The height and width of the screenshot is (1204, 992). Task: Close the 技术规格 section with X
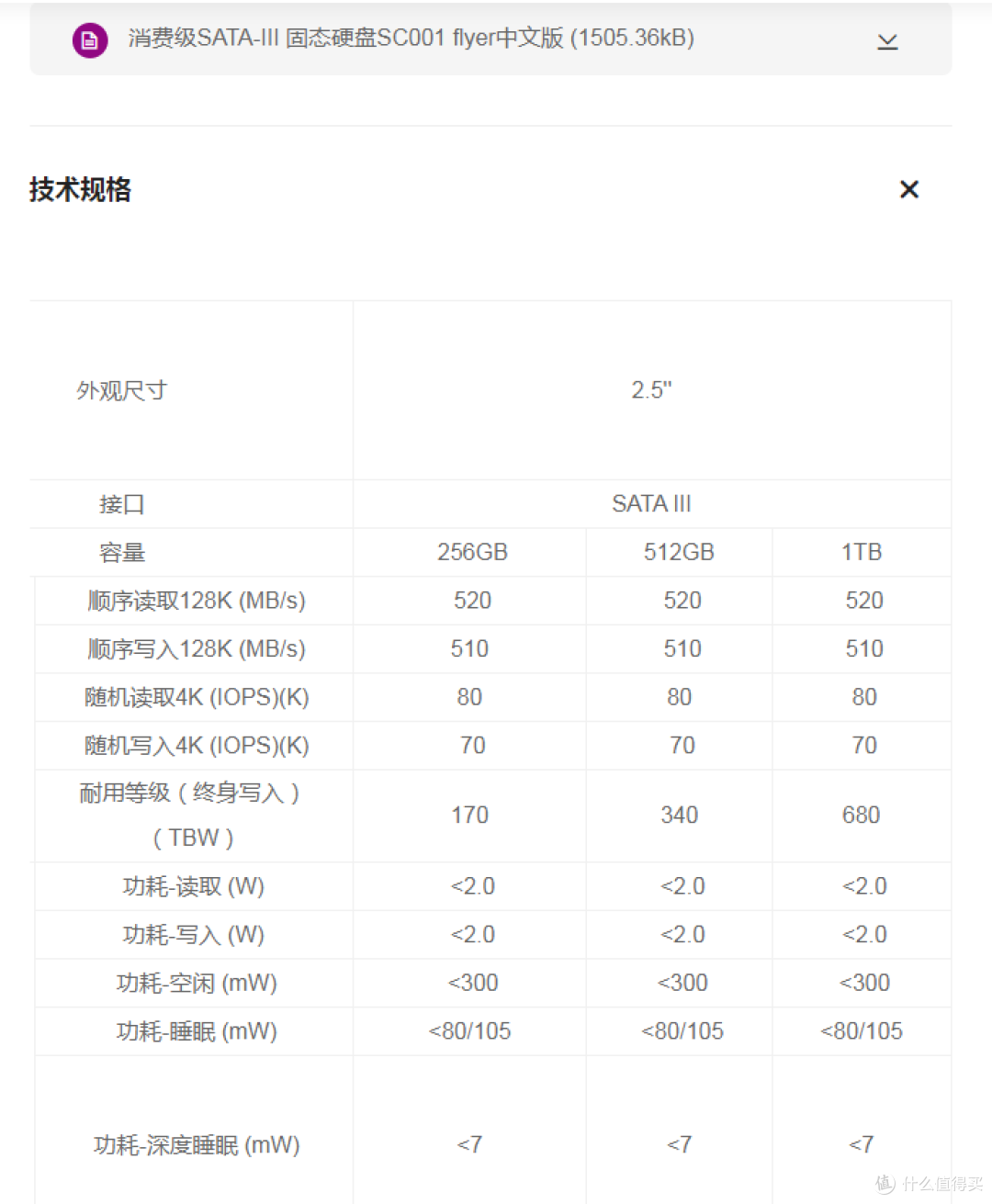coord(909,189)
